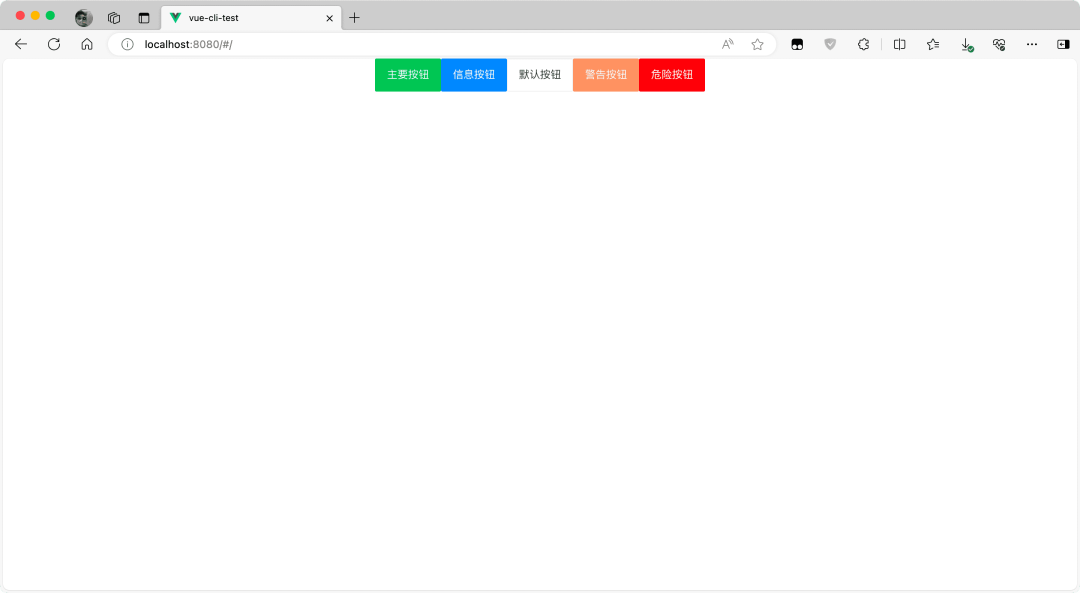Open the home page icon
Image resolution: width=1080 pixels, height=593 pixels.
tap(87, 44)
